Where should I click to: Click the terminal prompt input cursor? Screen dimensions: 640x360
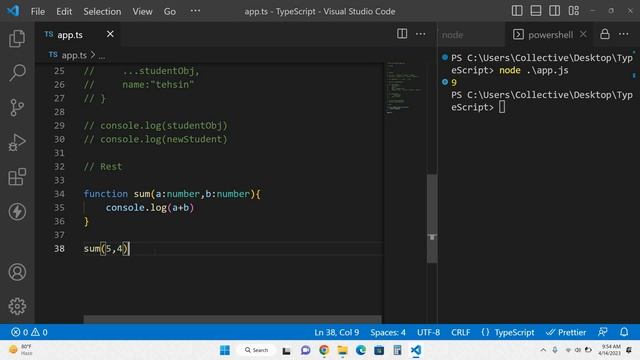pos(502,107)
